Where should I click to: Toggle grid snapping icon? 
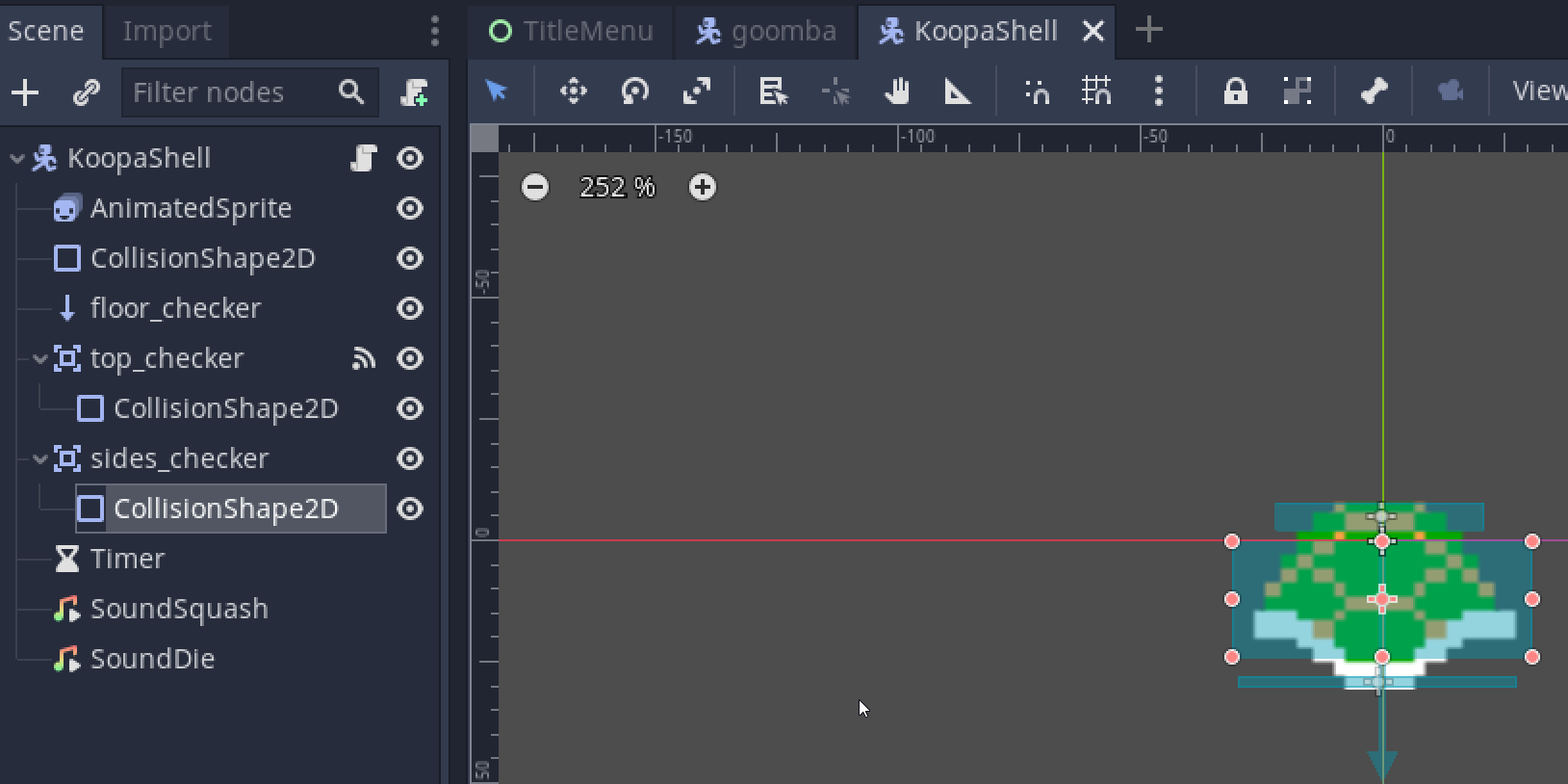point(1096,91)
